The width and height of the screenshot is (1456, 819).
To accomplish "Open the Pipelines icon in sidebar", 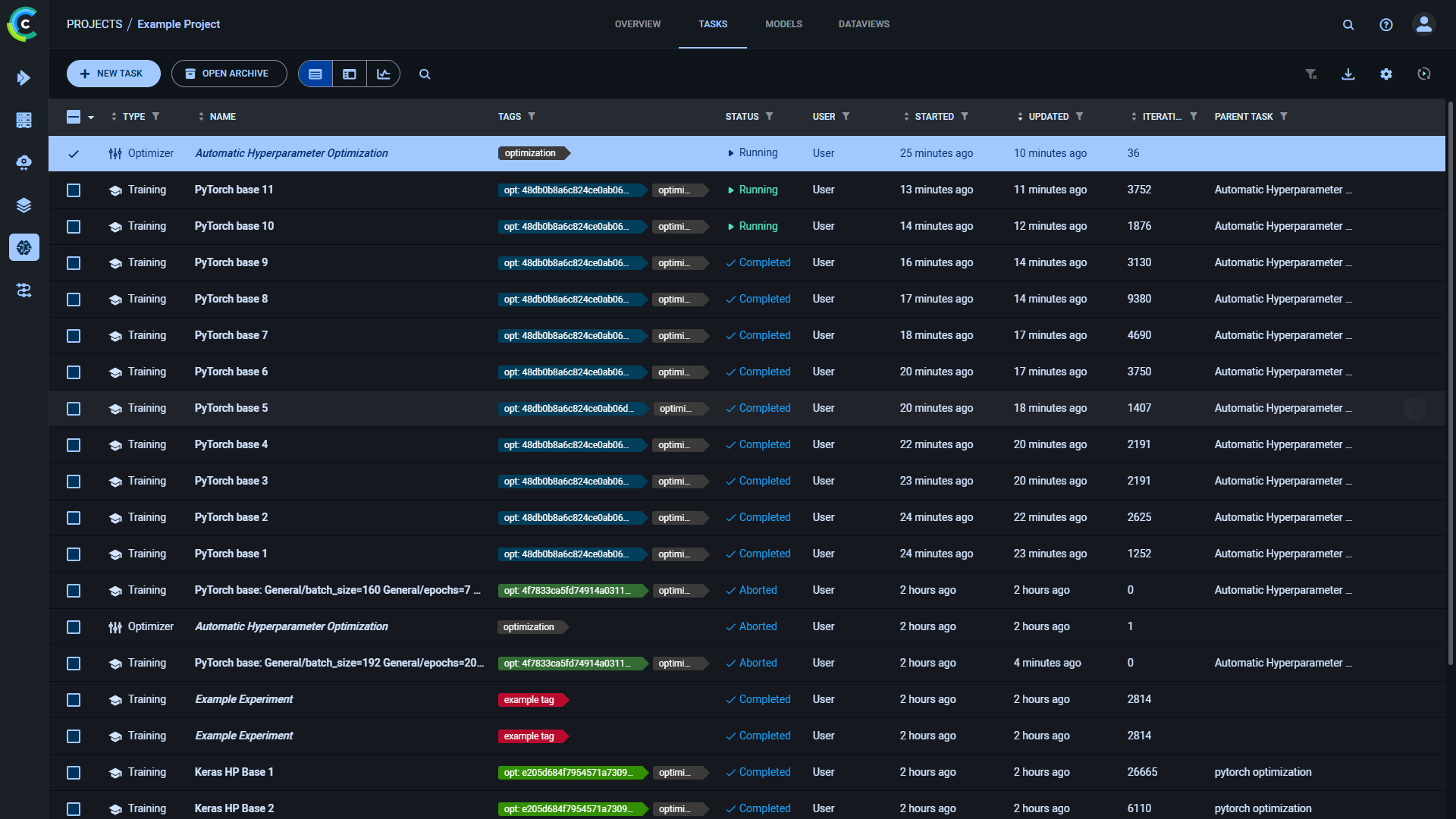I will [24, 290].
